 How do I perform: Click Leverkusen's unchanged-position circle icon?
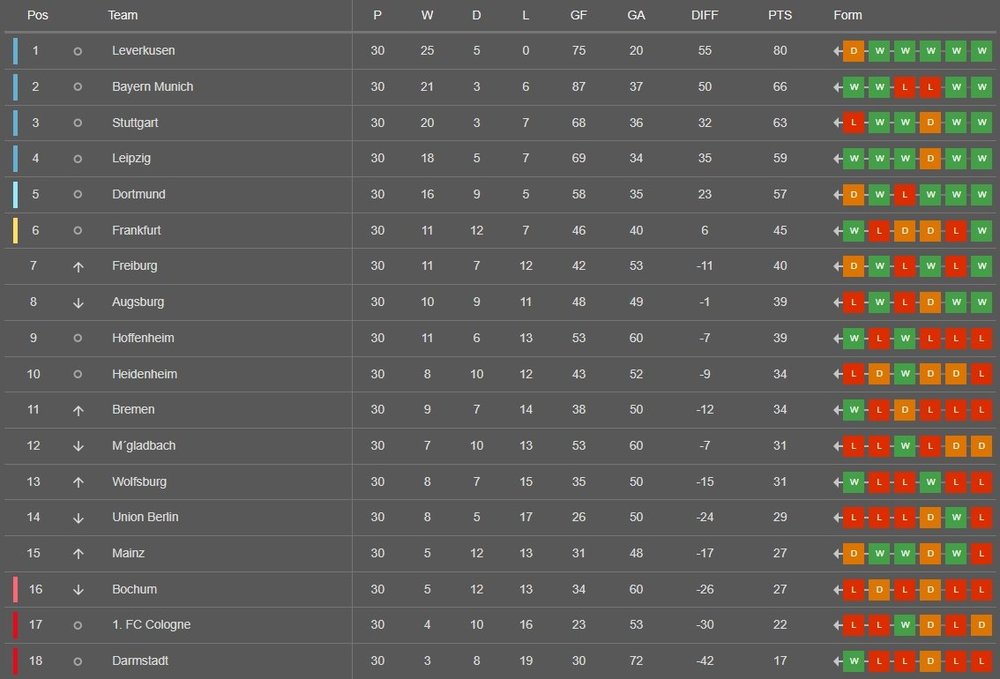point(77,51)
